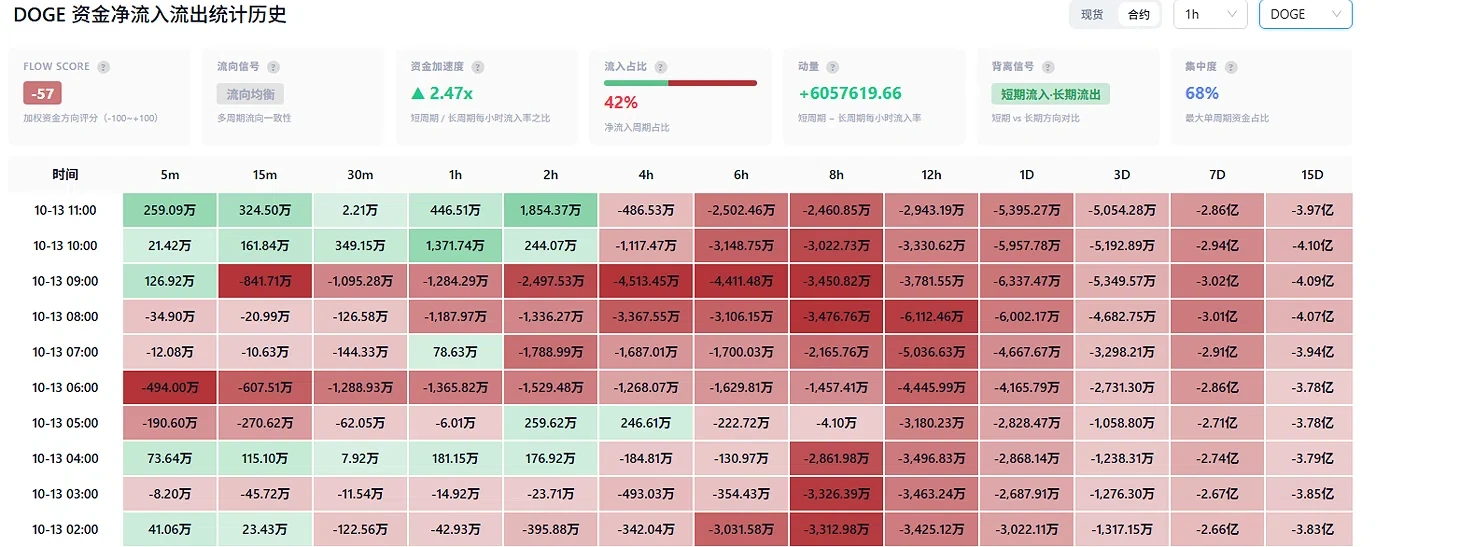This screenshot has width=1460, height=547.
Task: Click the -841.71万 cell
Action: click(265, 281)
